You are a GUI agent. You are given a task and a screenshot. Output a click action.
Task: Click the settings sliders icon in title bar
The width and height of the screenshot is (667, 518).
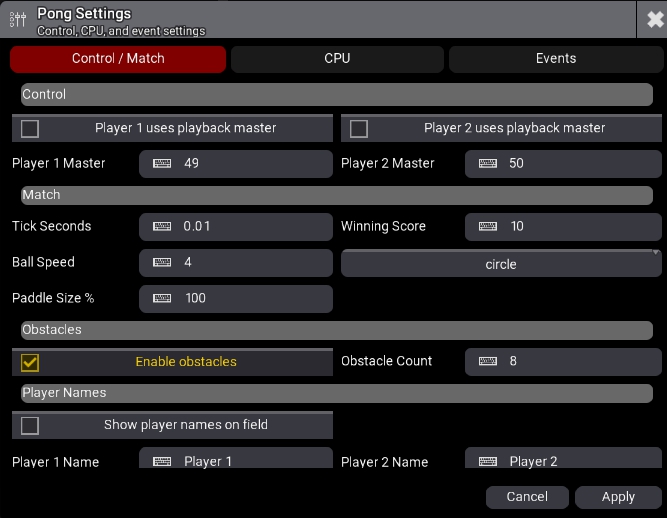coord(17,19)
